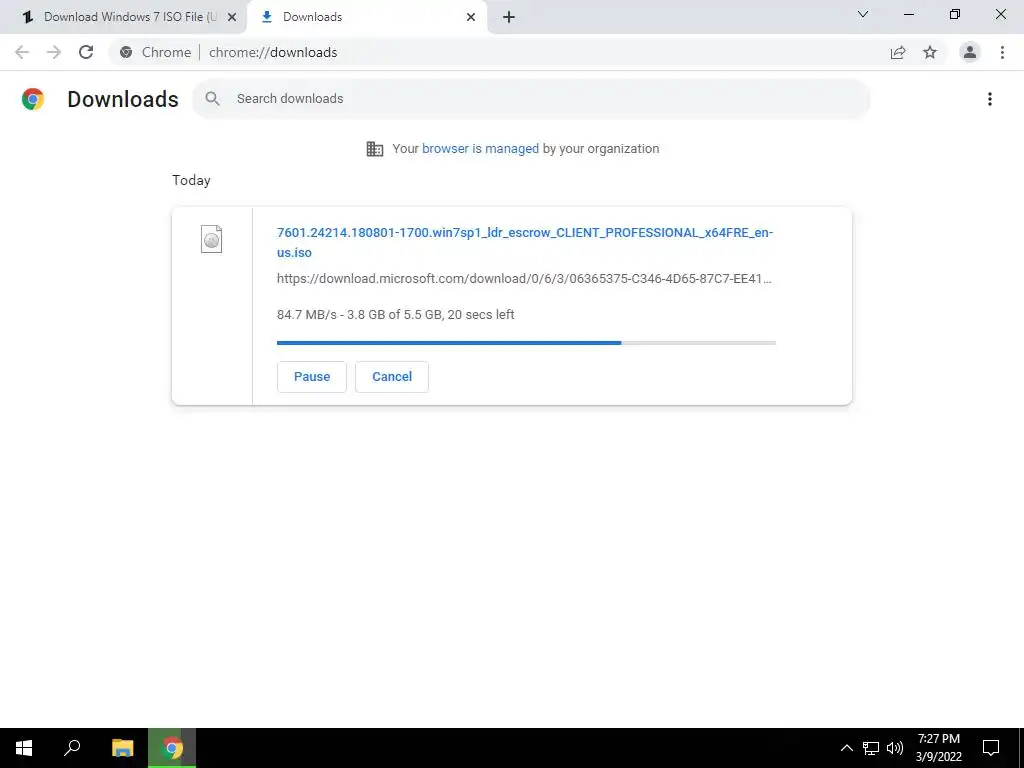The height and width of the screenshot is (768, 1024).
Task: Share this page using the share icon
Action: (x=898, y=52)
